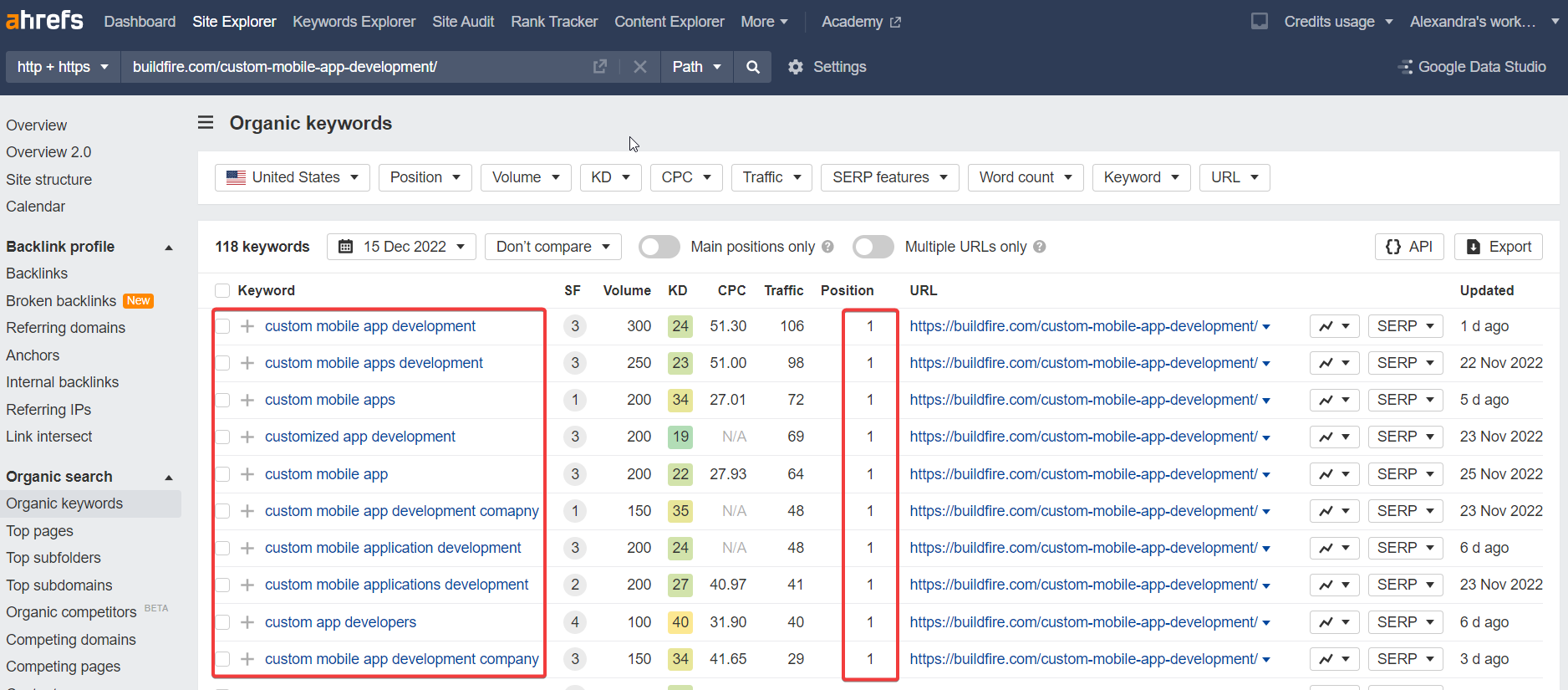Open position chart for 'custom app developers' row
Viewport: 1568px width, 690px height.
1335,622
